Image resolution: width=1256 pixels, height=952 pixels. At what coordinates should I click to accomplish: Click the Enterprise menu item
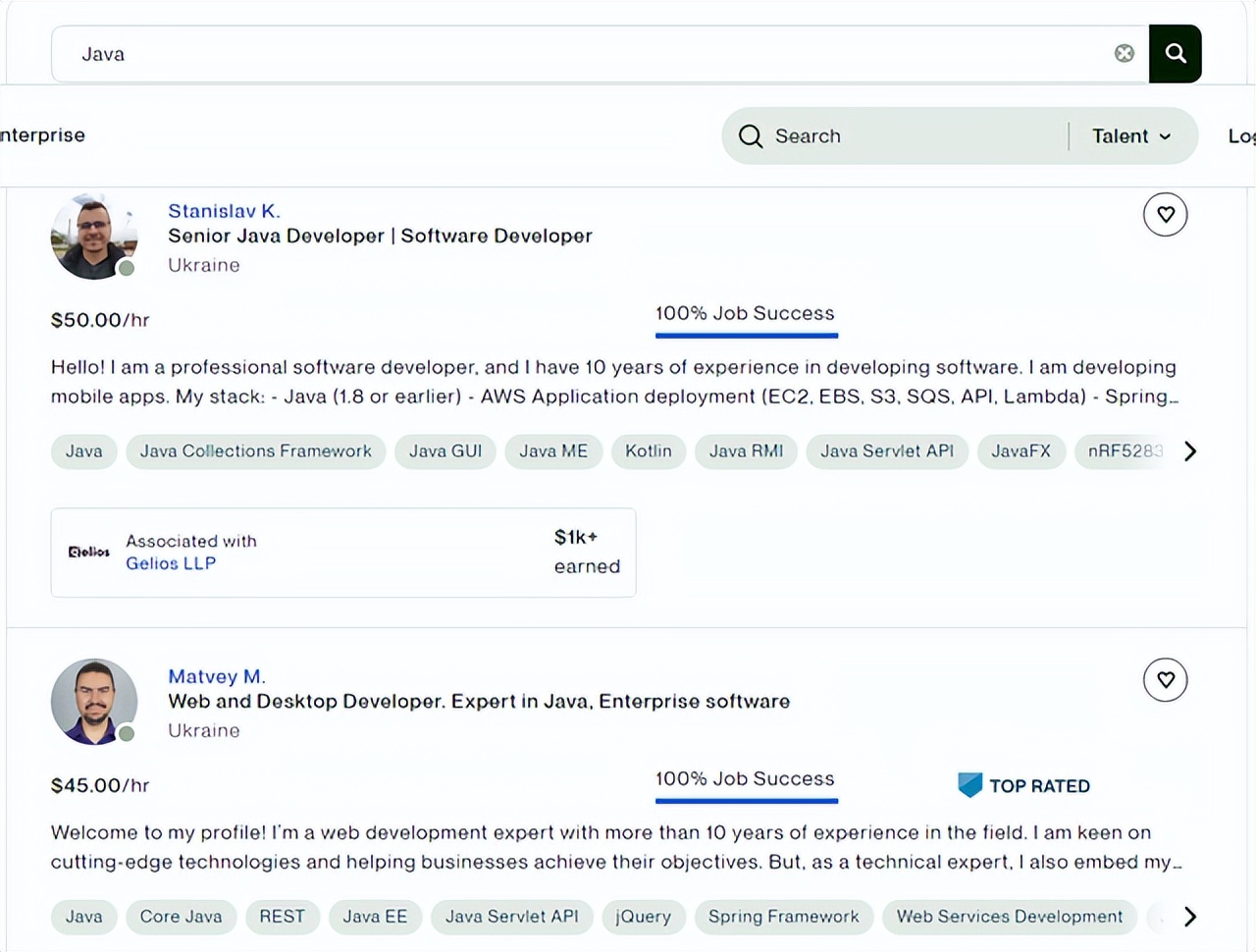(x=42, y=135)
